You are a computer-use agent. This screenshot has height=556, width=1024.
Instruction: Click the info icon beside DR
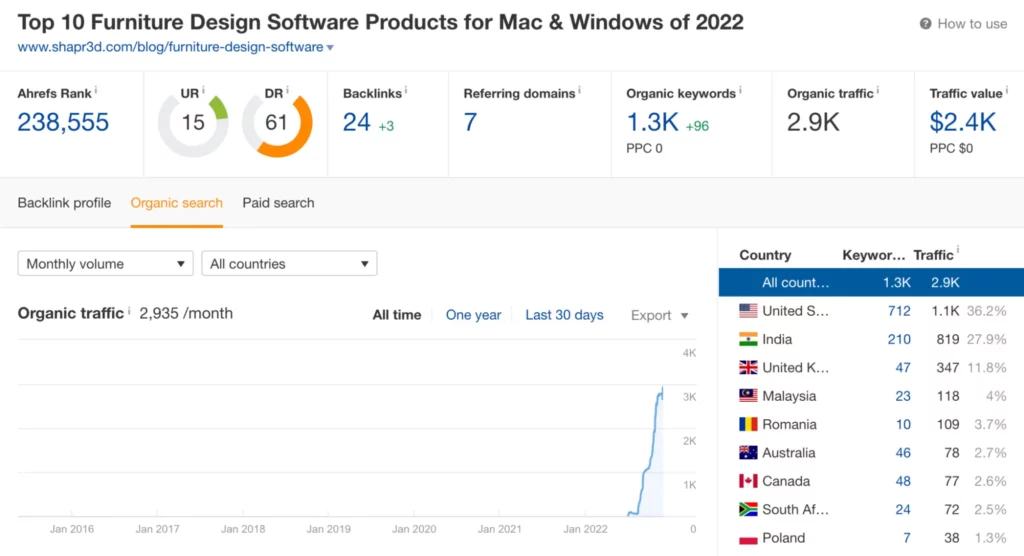click(x=287, y=90)
